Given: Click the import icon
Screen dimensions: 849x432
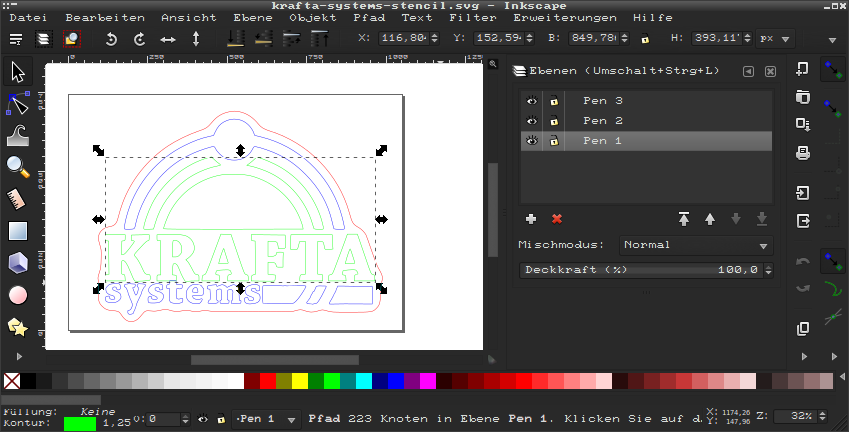Looking at the screenshot, I should [x=802, y=193].
